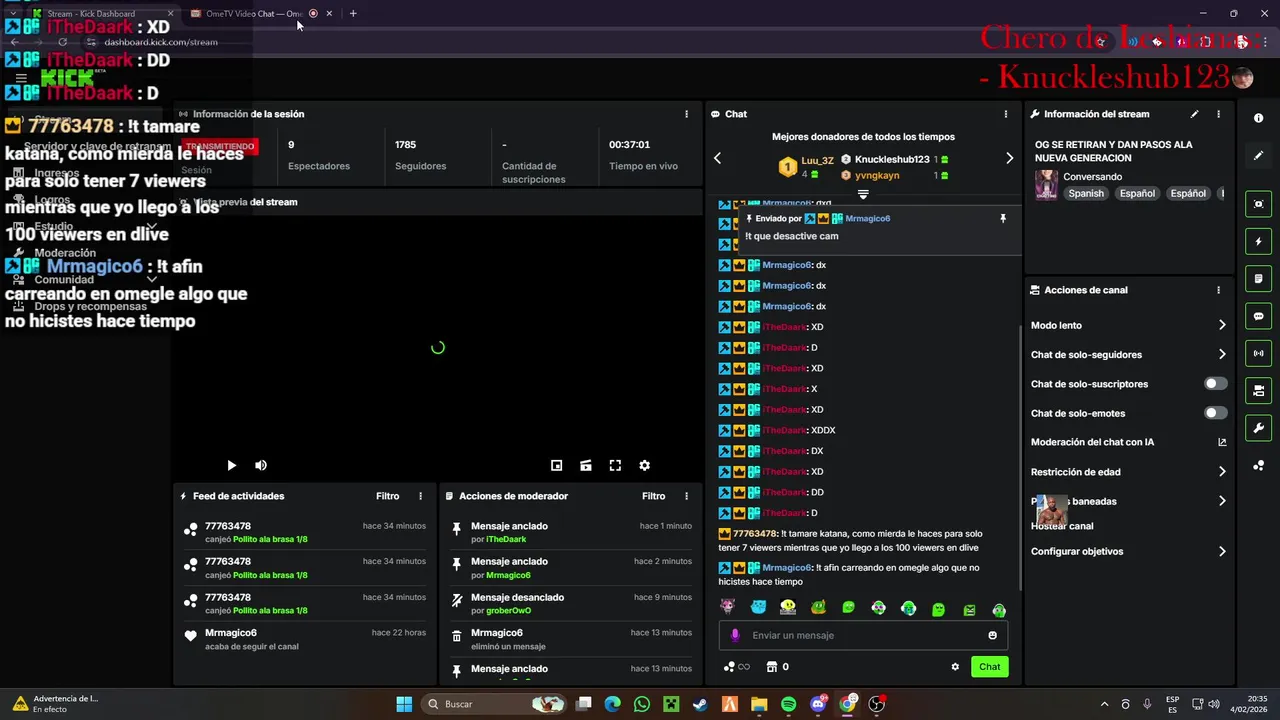Open OBS Studio from the taskbar
This screenshot has height=720, width=1280.
(877, 704)
